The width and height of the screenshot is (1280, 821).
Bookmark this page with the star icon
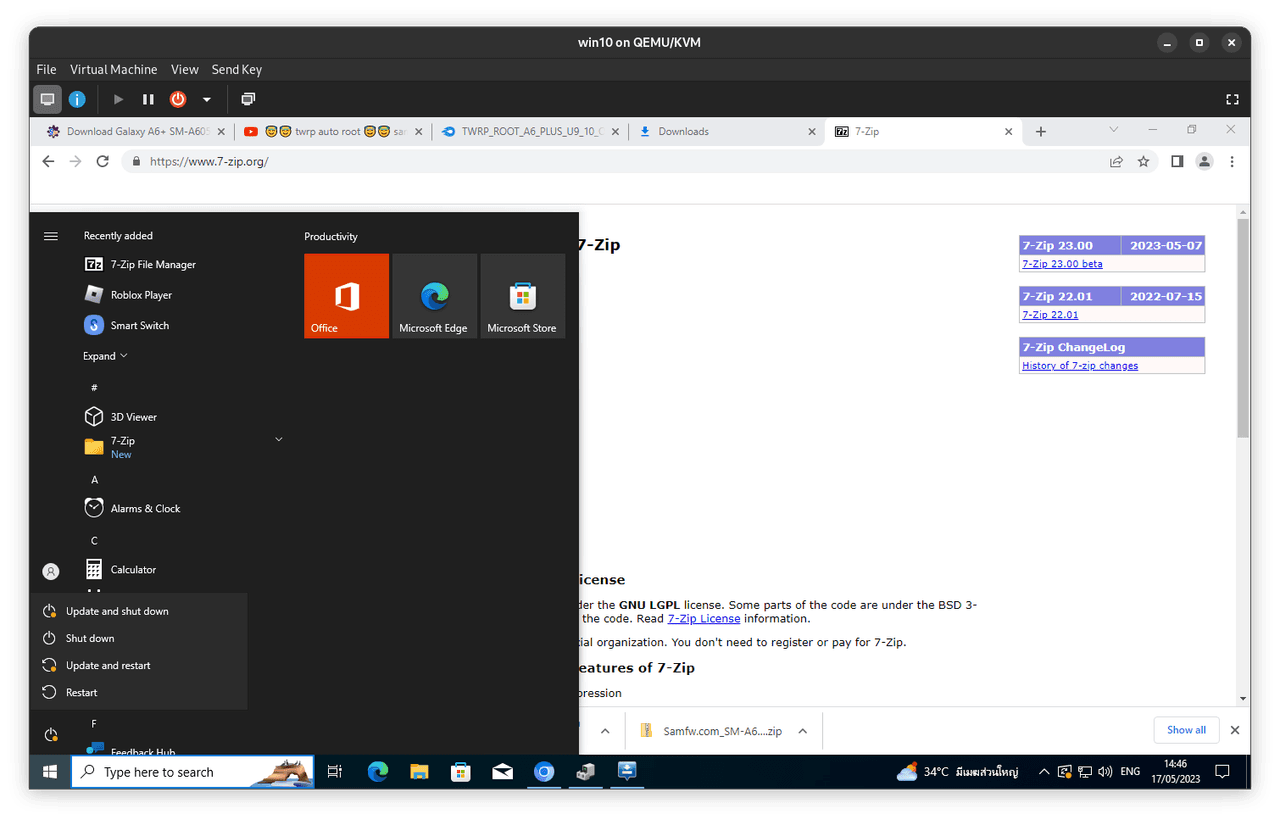click(1143, 161)
